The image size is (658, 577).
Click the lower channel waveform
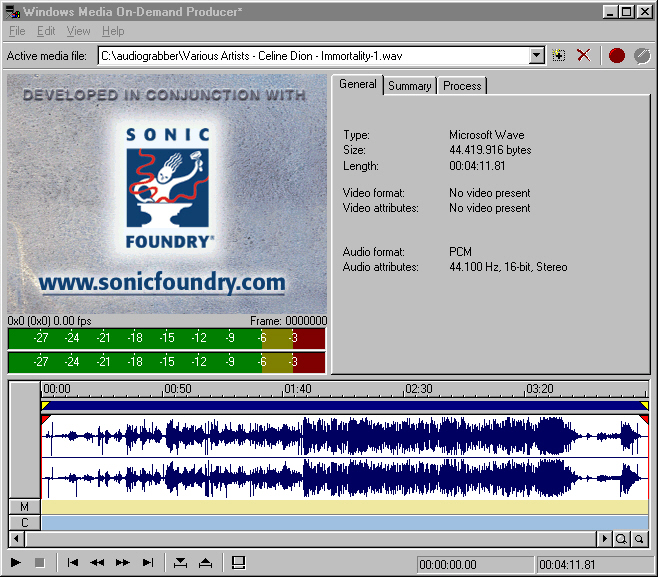(345, 478)
